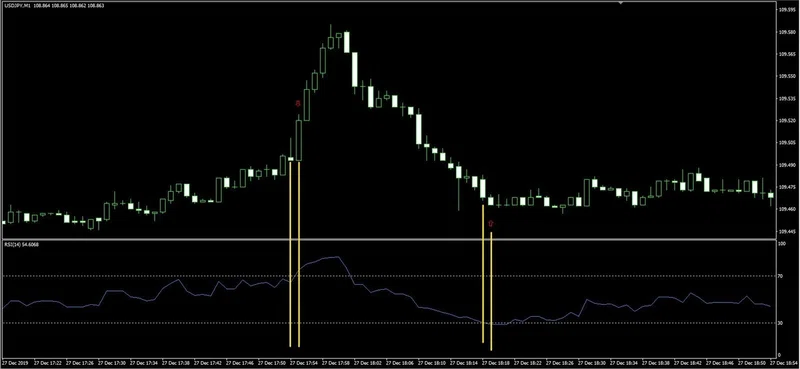
Task: Click the 27 Dec 18:30 time label
Action: click(591, 363)
